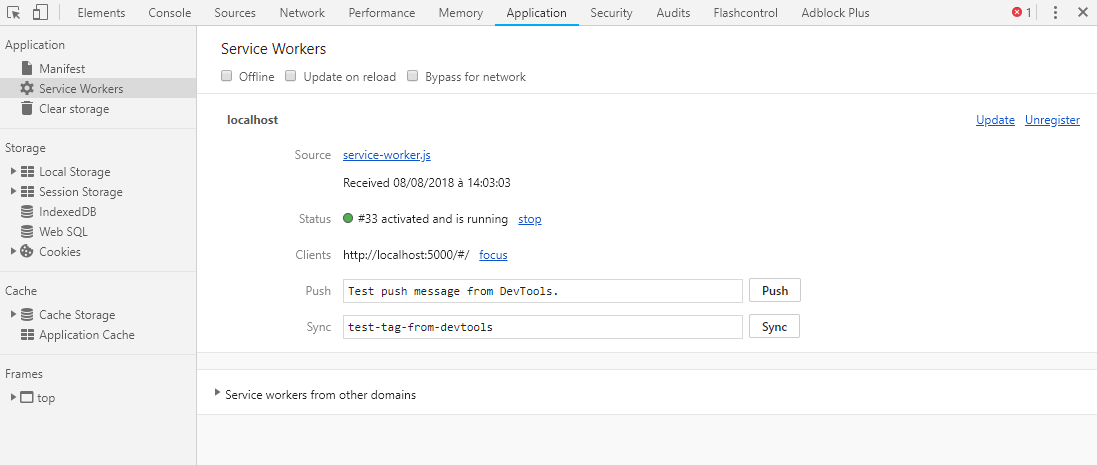Expand the Local Storage tree node
Screen dimensions: 1097x465
13,171
